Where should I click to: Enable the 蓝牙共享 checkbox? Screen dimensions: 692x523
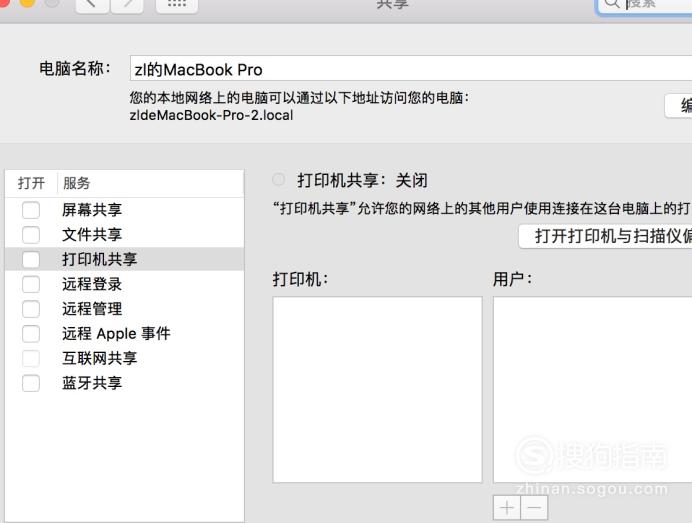(31, 383)
